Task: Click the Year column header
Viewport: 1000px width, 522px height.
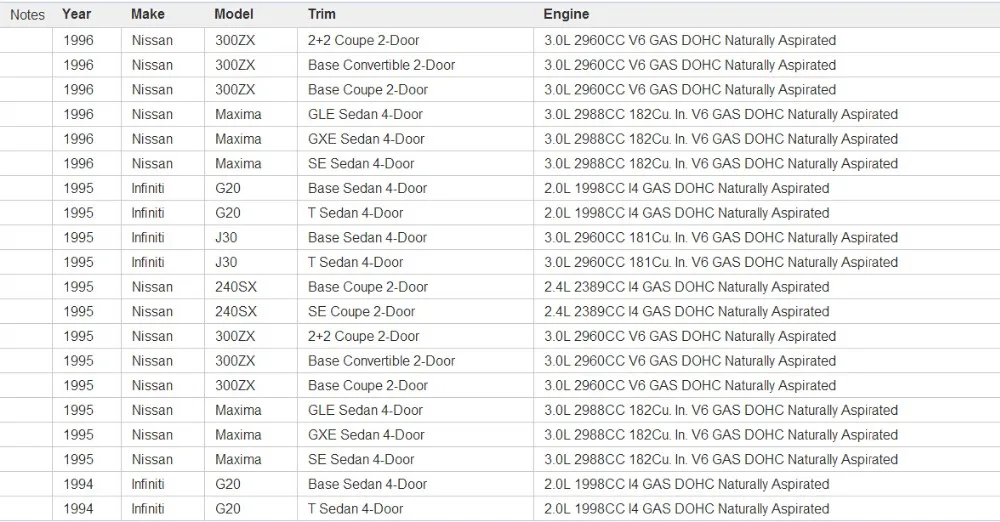Action: [77, 14]
